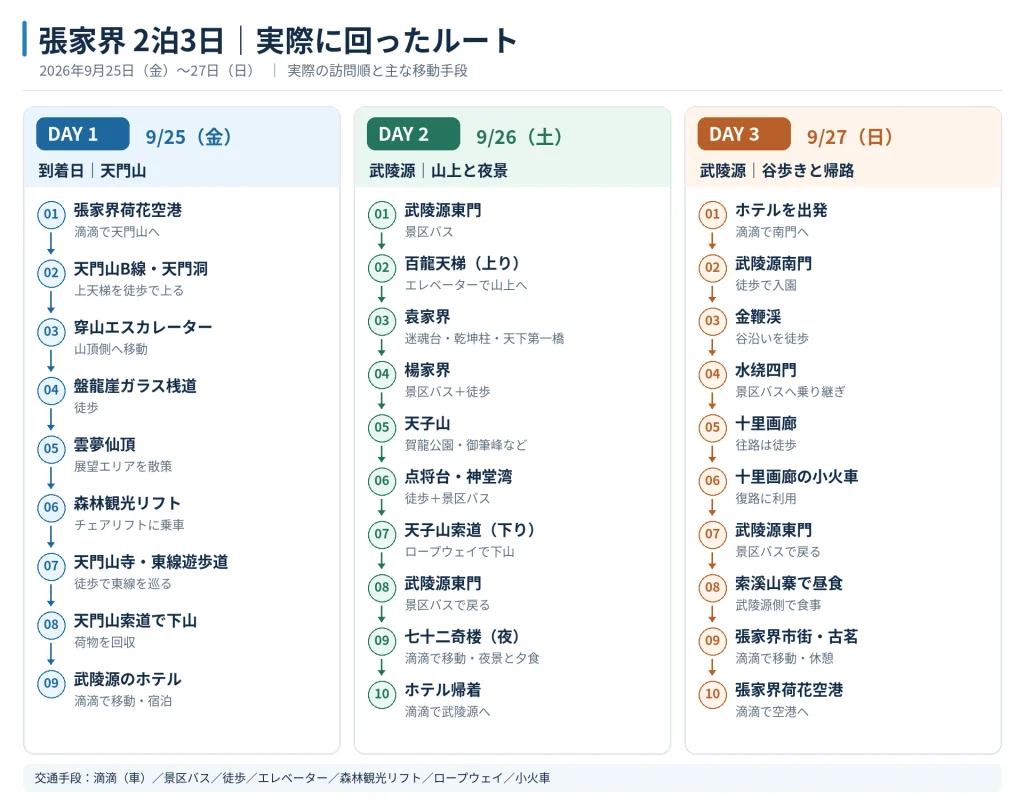Viewport: 1024px width, 805px height.
Task: Click step circle beside 武陵源のホテル
Action: 51,684
